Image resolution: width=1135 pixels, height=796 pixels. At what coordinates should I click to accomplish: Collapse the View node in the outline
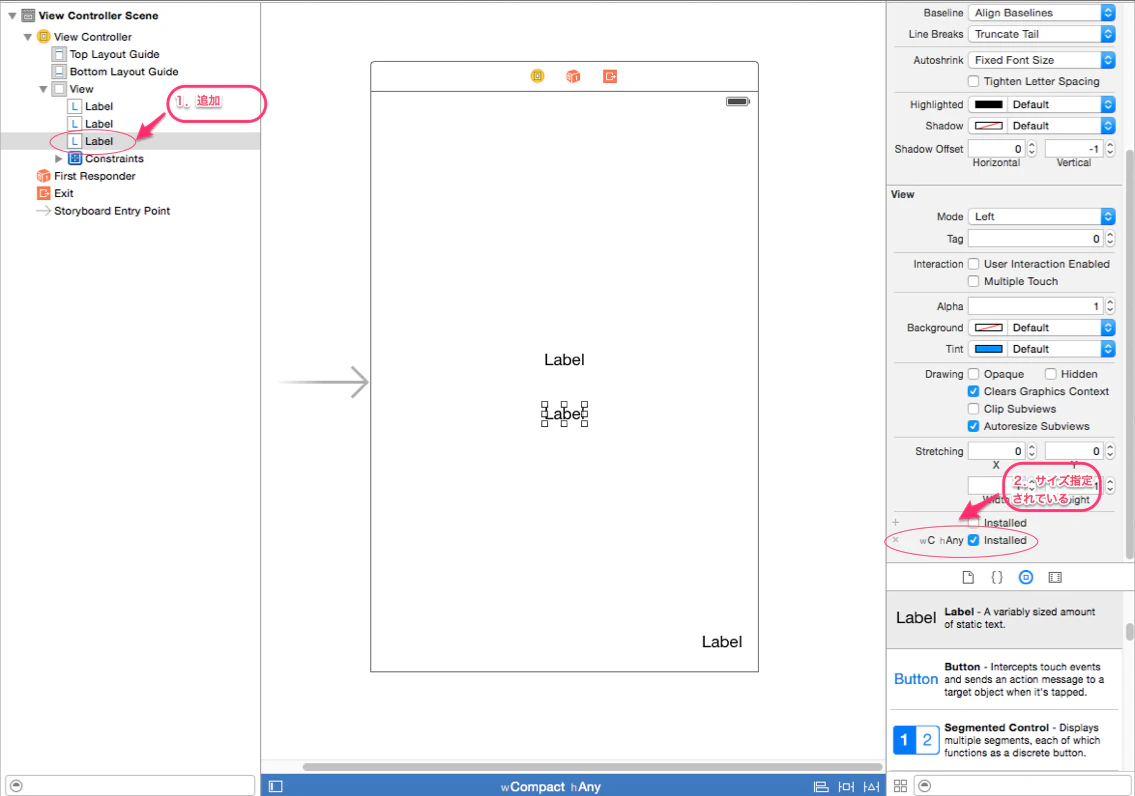(x=43, y=89)
